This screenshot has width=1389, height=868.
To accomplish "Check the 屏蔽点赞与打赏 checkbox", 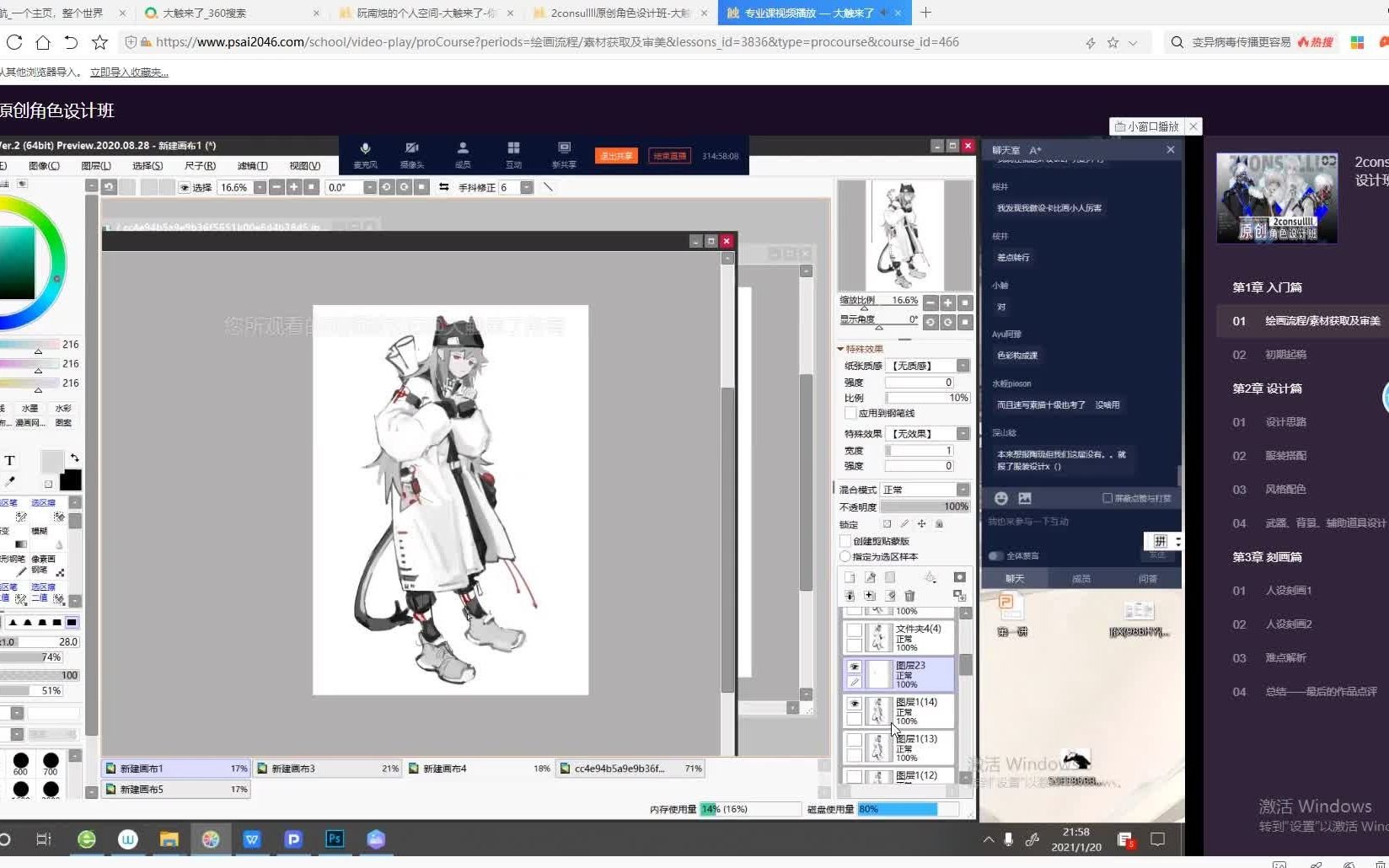I will [1107, 498].
